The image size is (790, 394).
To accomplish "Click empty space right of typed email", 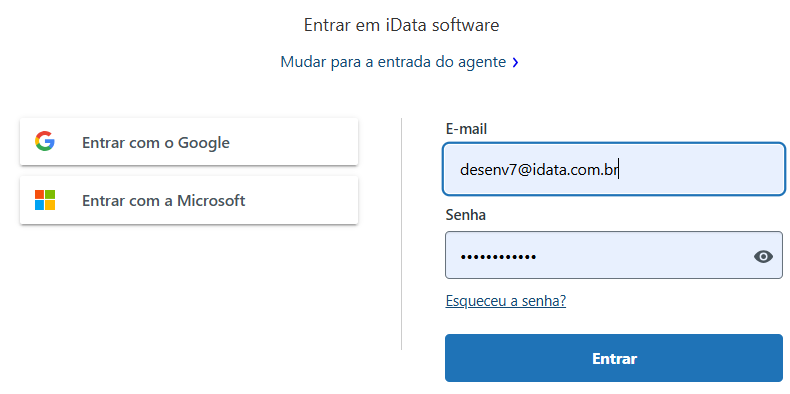I will [x=700, y=170].
